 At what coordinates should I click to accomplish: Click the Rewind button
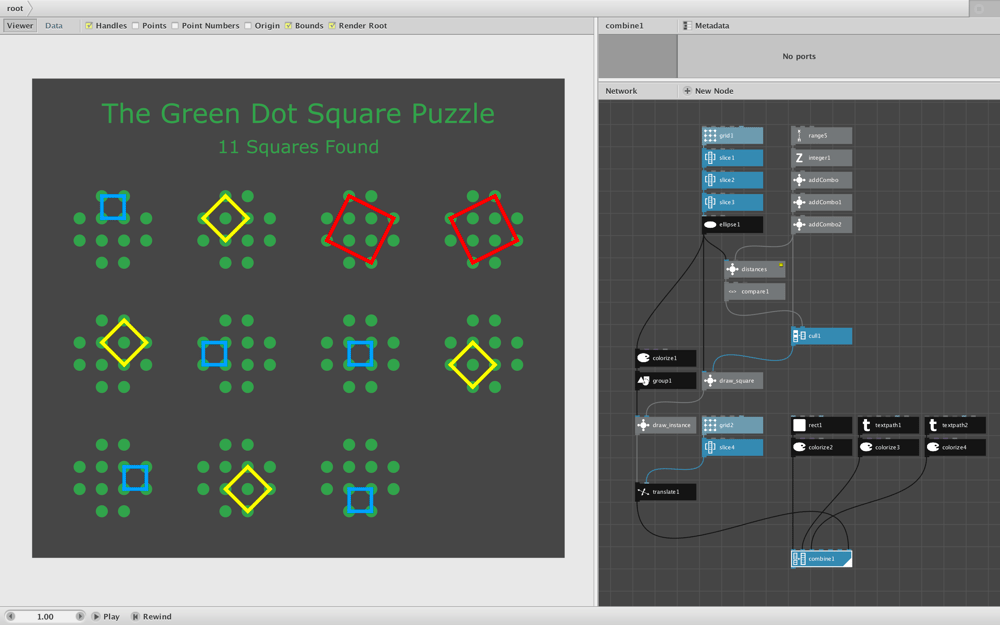point(152,616)
